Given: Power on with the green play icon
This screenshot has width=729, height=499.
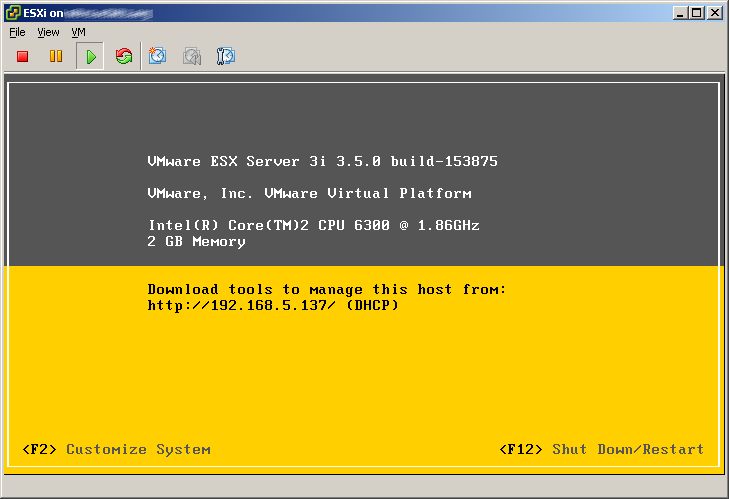Looking at the screenshot, I should coord(90,56).
